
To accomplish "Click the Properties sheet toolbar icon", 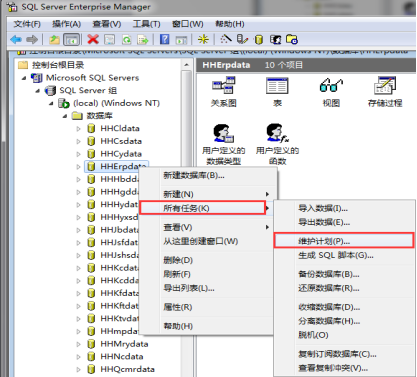I will click(109, 40).
